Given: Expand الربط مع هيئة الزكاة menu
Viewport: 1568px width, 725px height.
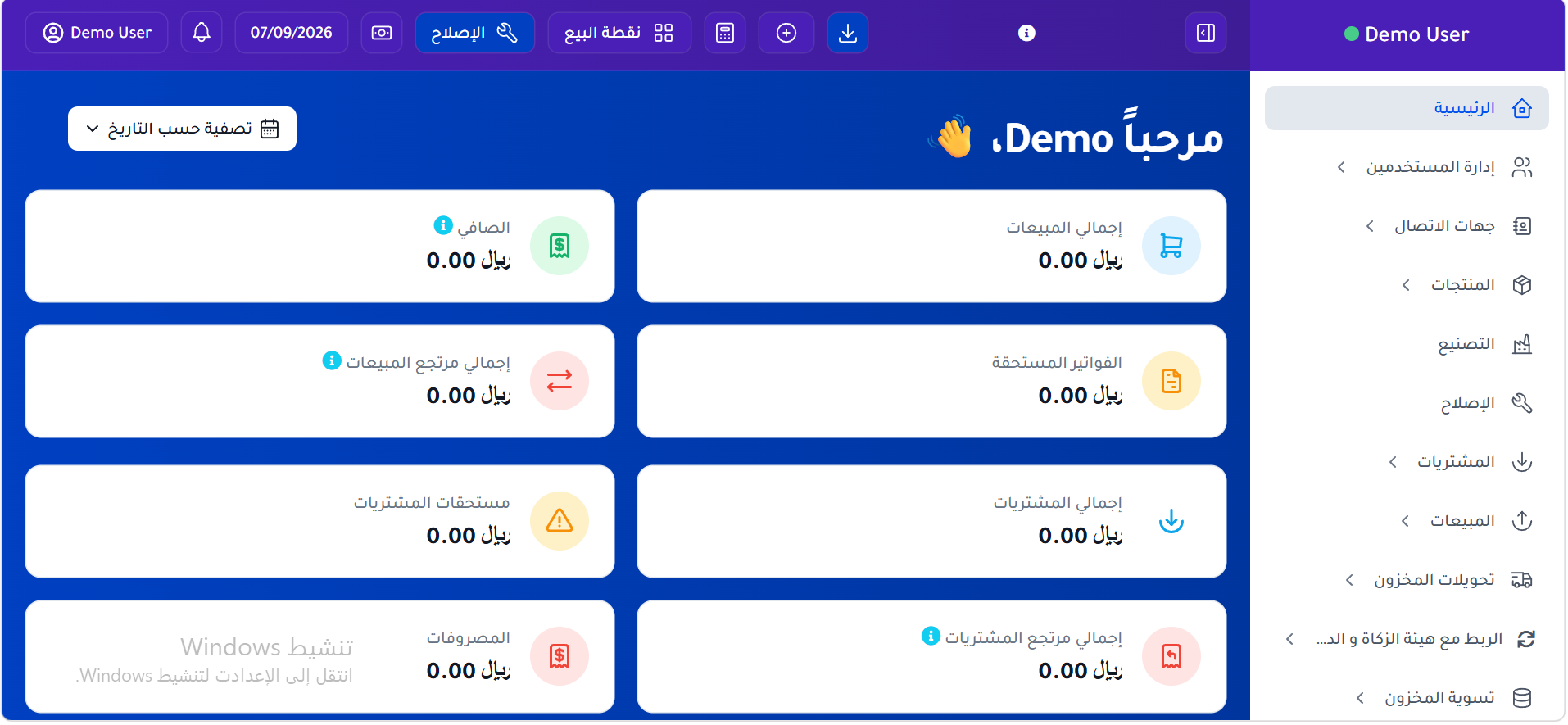Looking at the screenshot, I should (1407, 639).
